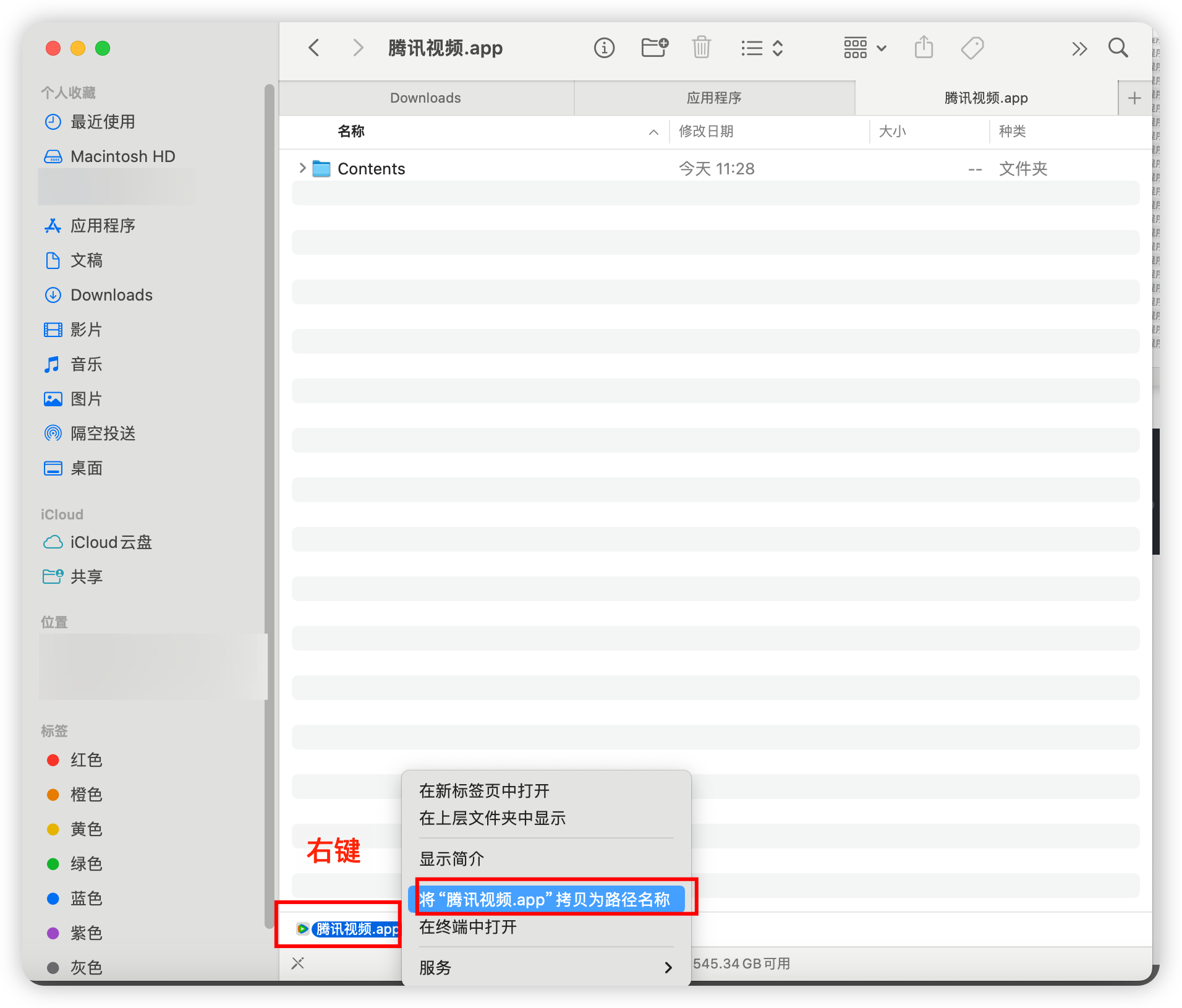Open the list view switcher dropdown

(x=762, y=48)
